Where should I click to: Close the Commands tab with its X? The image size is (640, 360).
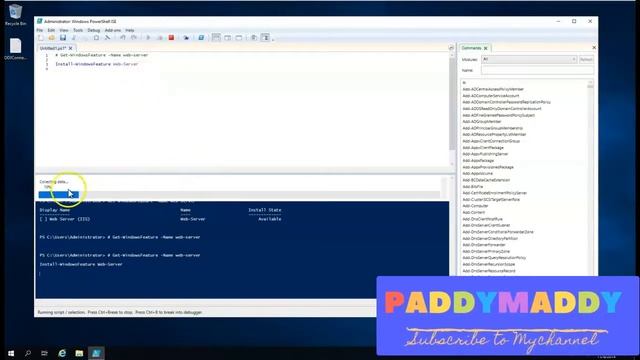486,48
